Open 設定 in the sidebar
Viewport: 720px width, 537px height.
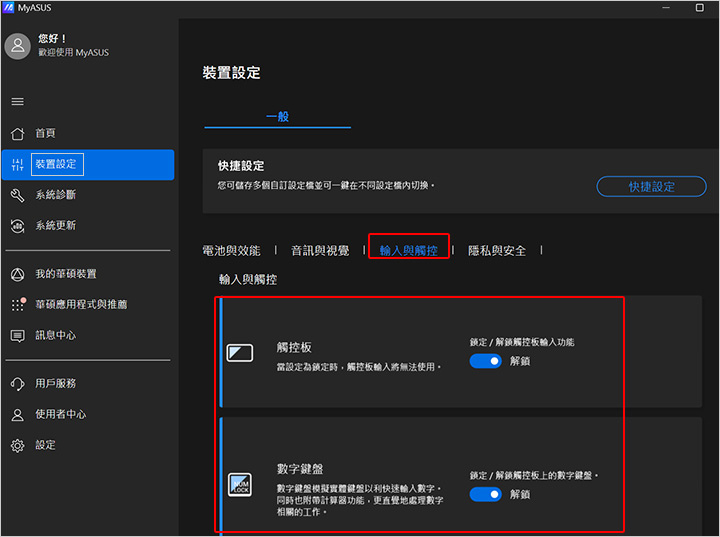tap(88, 446)
